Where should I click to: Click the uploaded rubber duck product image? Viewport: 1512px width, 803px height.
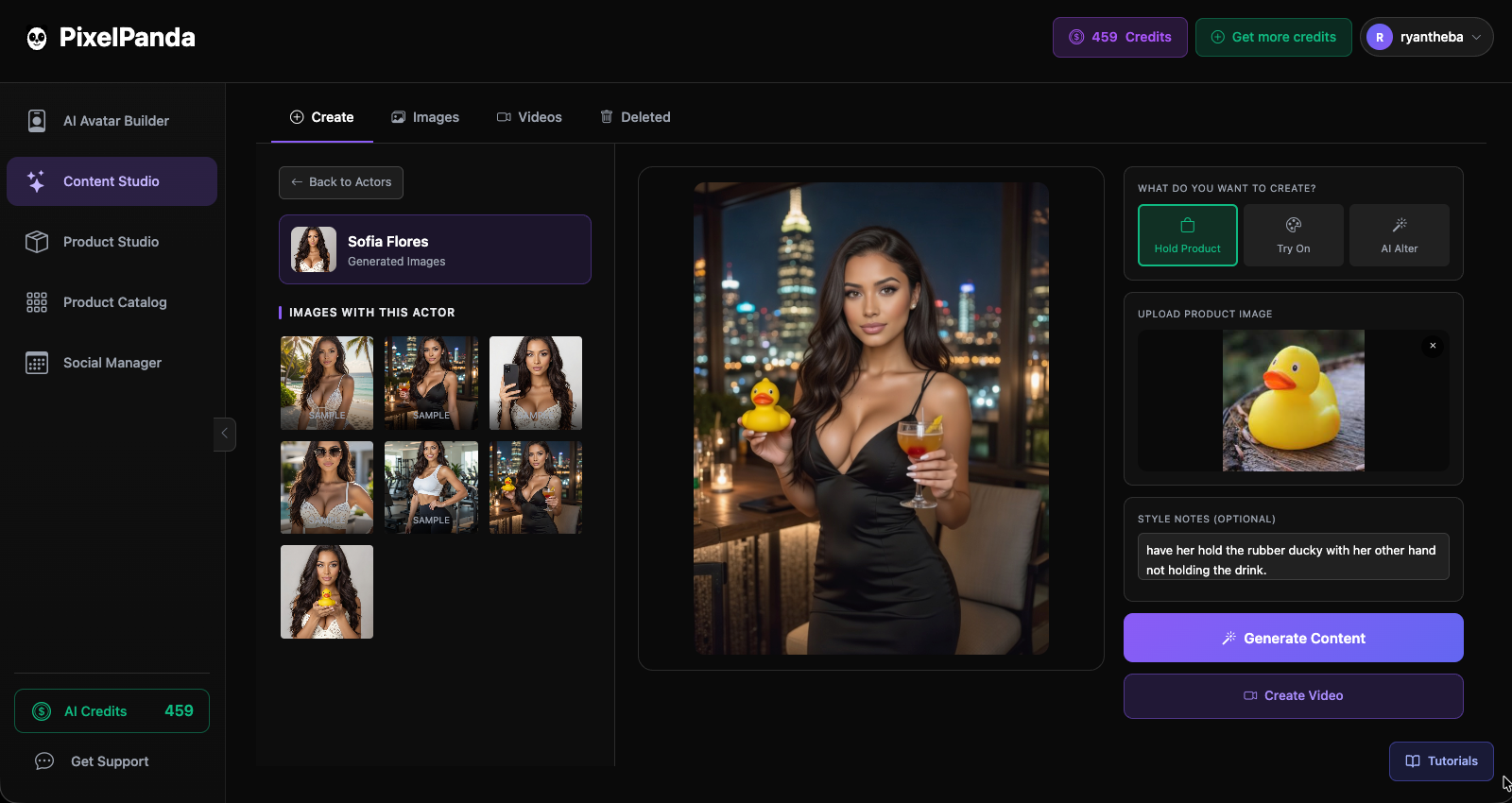pos(1294,401)
